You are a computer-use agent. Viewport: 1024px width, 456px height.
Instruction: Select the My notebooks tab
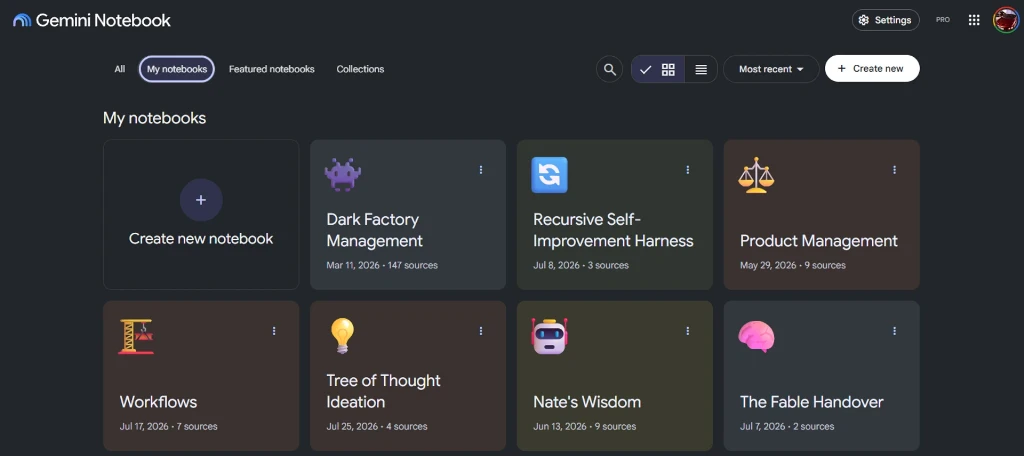(x=176, y=69)
